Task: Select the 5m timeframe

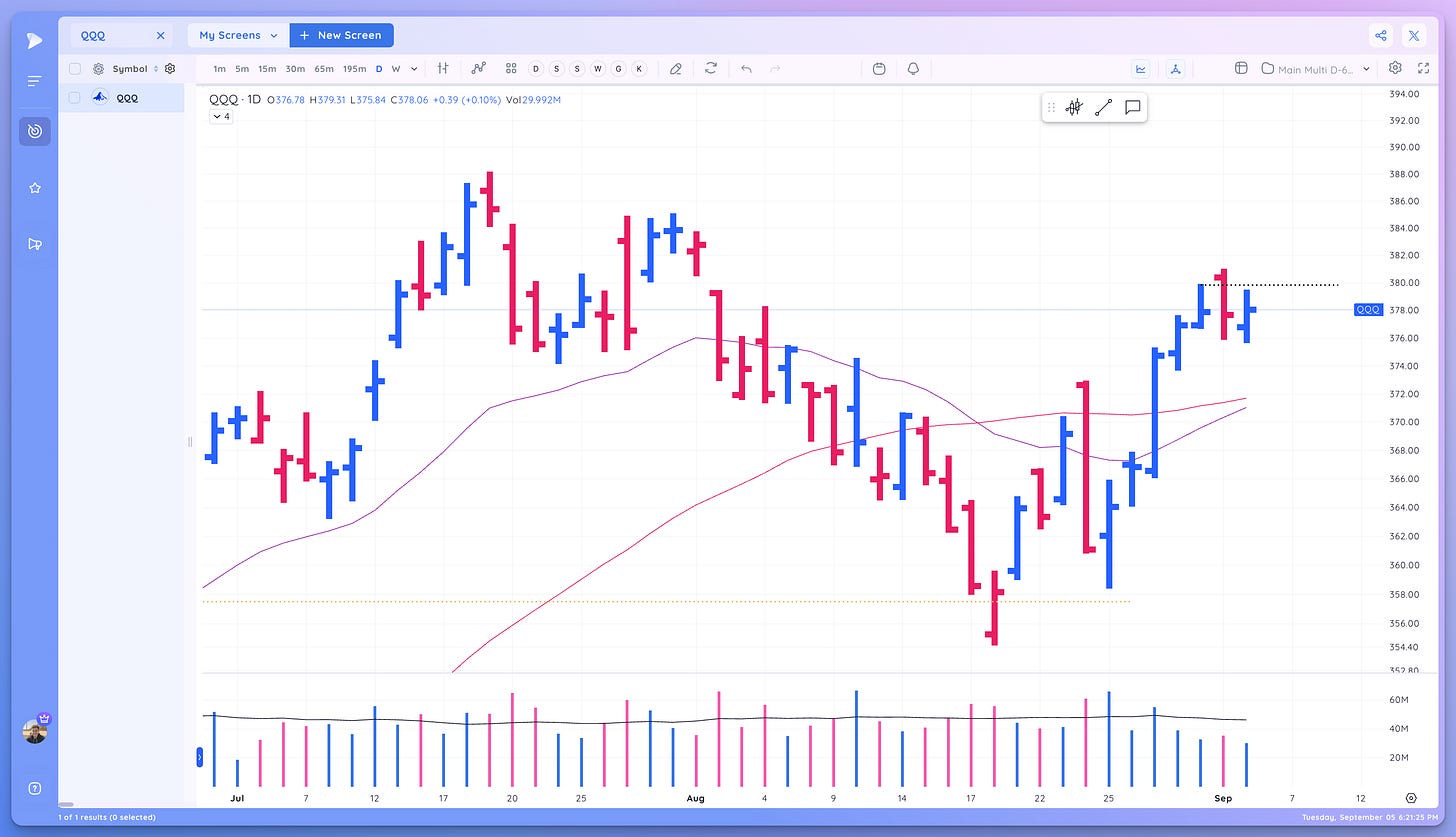Action: point(242,69)
